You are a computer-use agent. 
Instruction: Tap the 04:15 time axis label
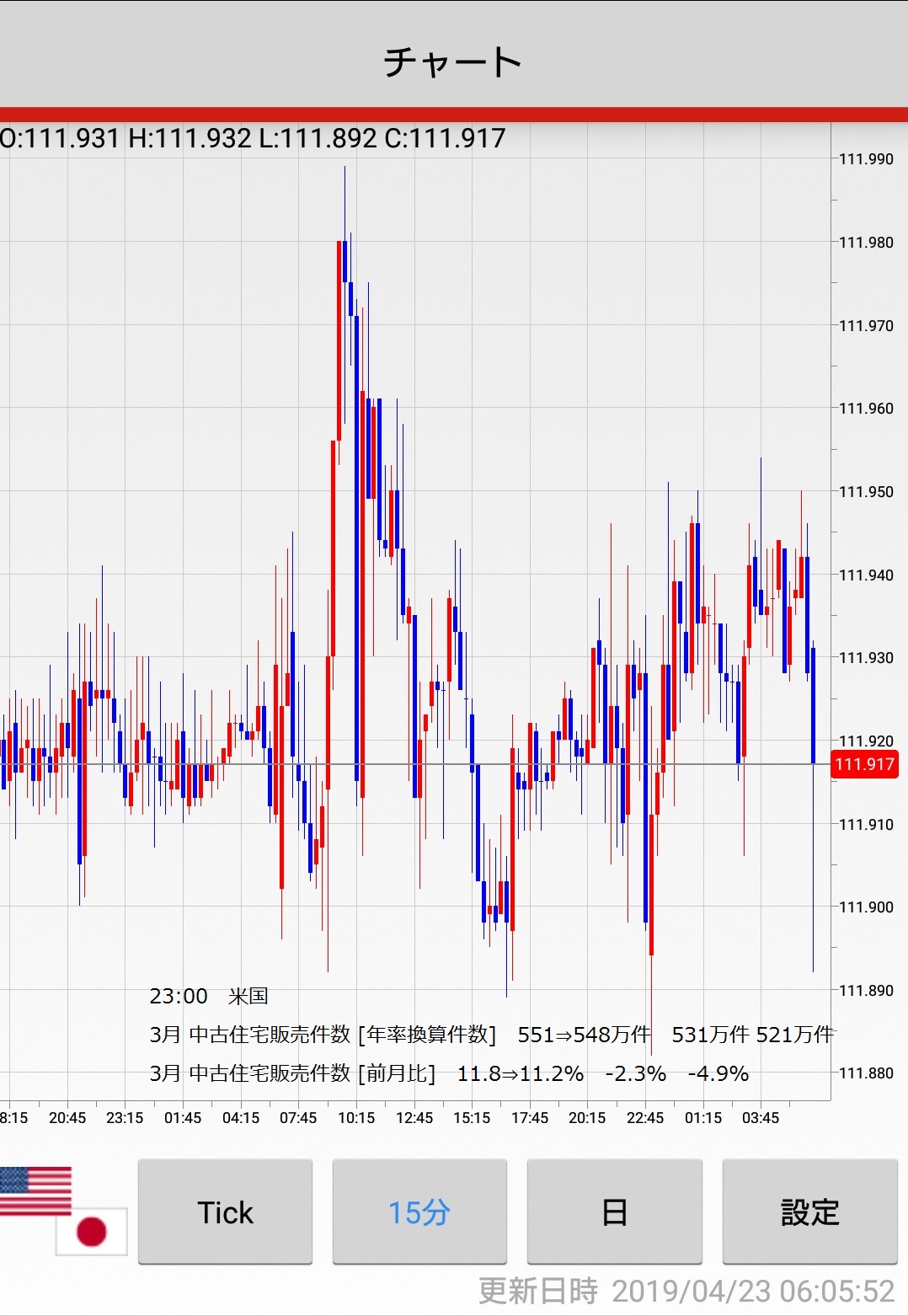click(x=241, y=1118)
